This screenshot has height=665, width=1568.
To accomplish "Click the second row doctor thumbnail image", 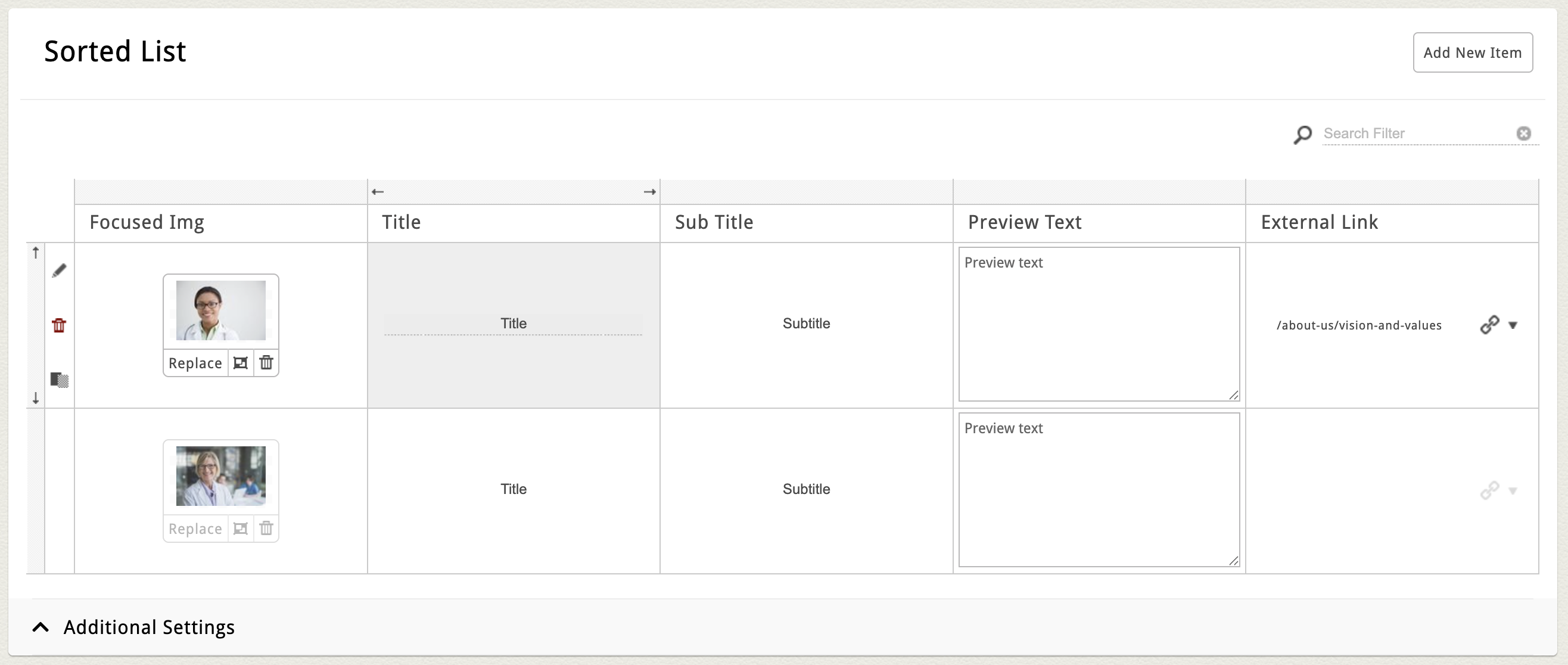I will click(x=220, y=476).
